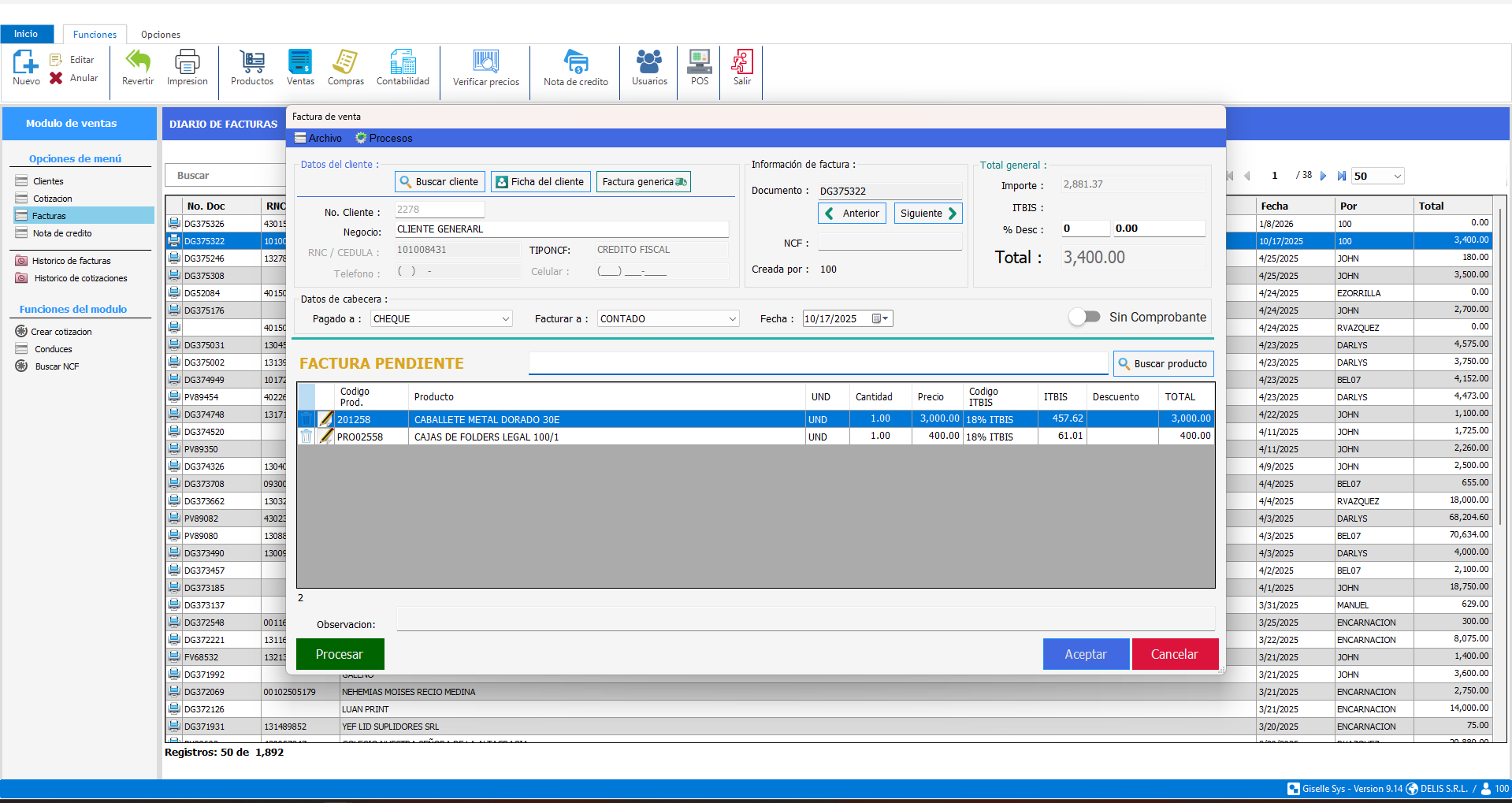Delete the CAJAS DE FOLDERS line with trash icon
1512x803 pixels.
[x=306, y=437]
